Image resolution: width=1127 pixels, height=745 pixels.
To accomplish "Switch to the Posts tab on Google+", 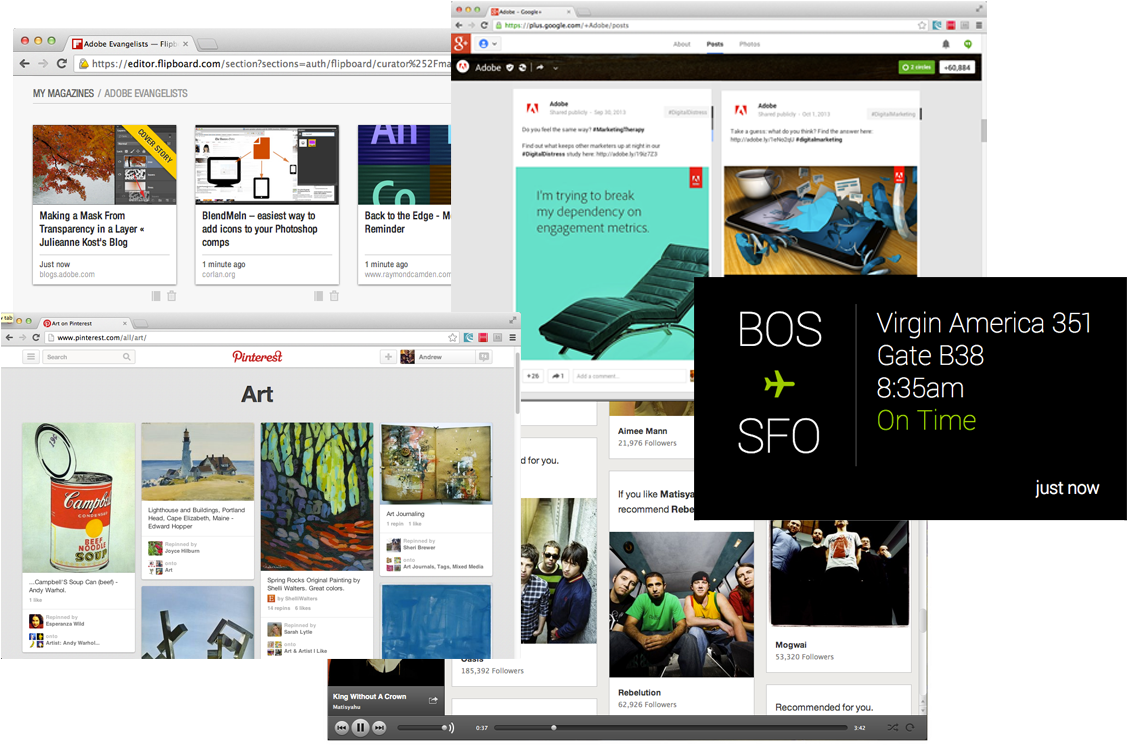I will (714, 45).
